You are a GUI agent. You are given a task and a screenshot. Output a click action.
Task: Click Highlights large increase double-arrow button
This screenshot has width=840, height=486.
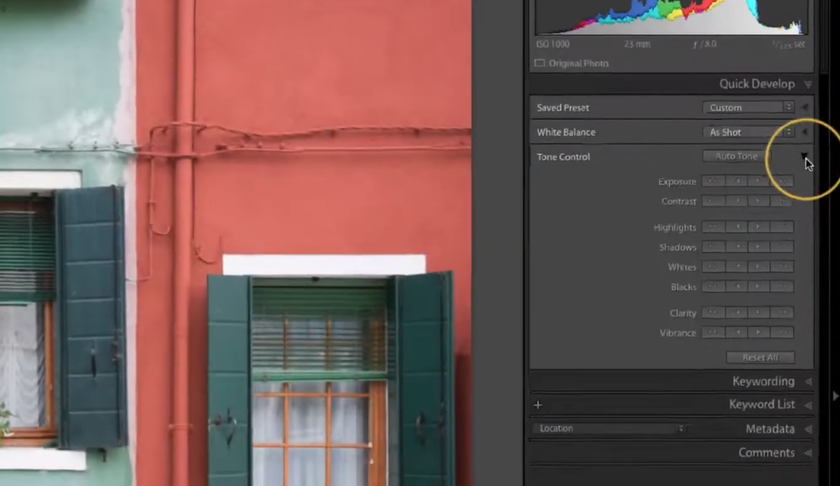(x=782, y=227)
